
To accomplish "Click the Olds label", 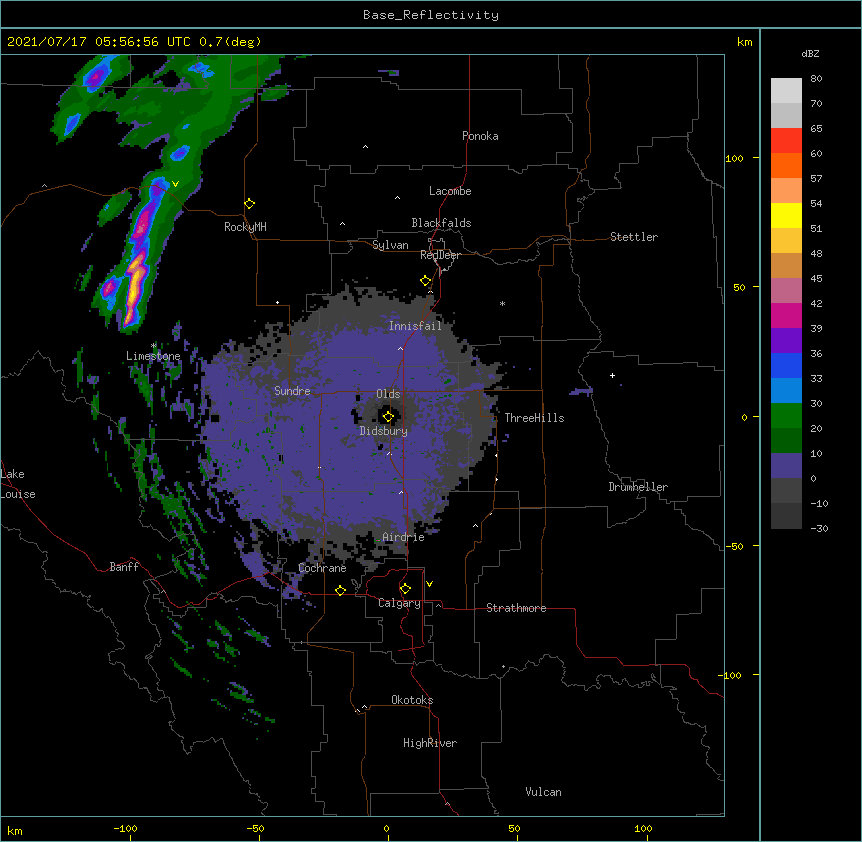I will (388, 394).
